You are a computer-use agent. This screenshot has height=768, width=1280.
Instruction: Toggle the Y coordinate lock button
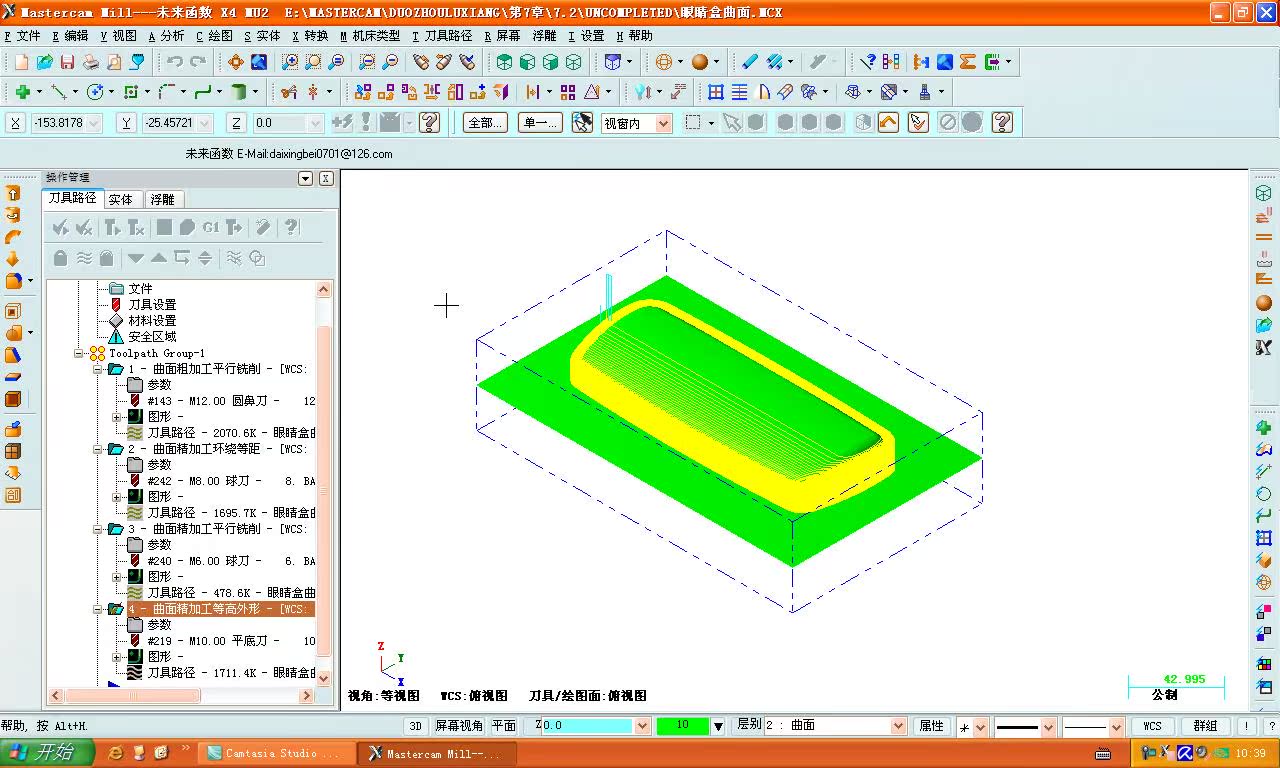tap(126, 123)
